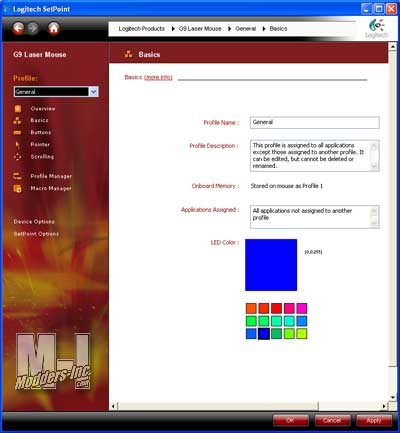Click the "LED Color :" label

[225, 242]
